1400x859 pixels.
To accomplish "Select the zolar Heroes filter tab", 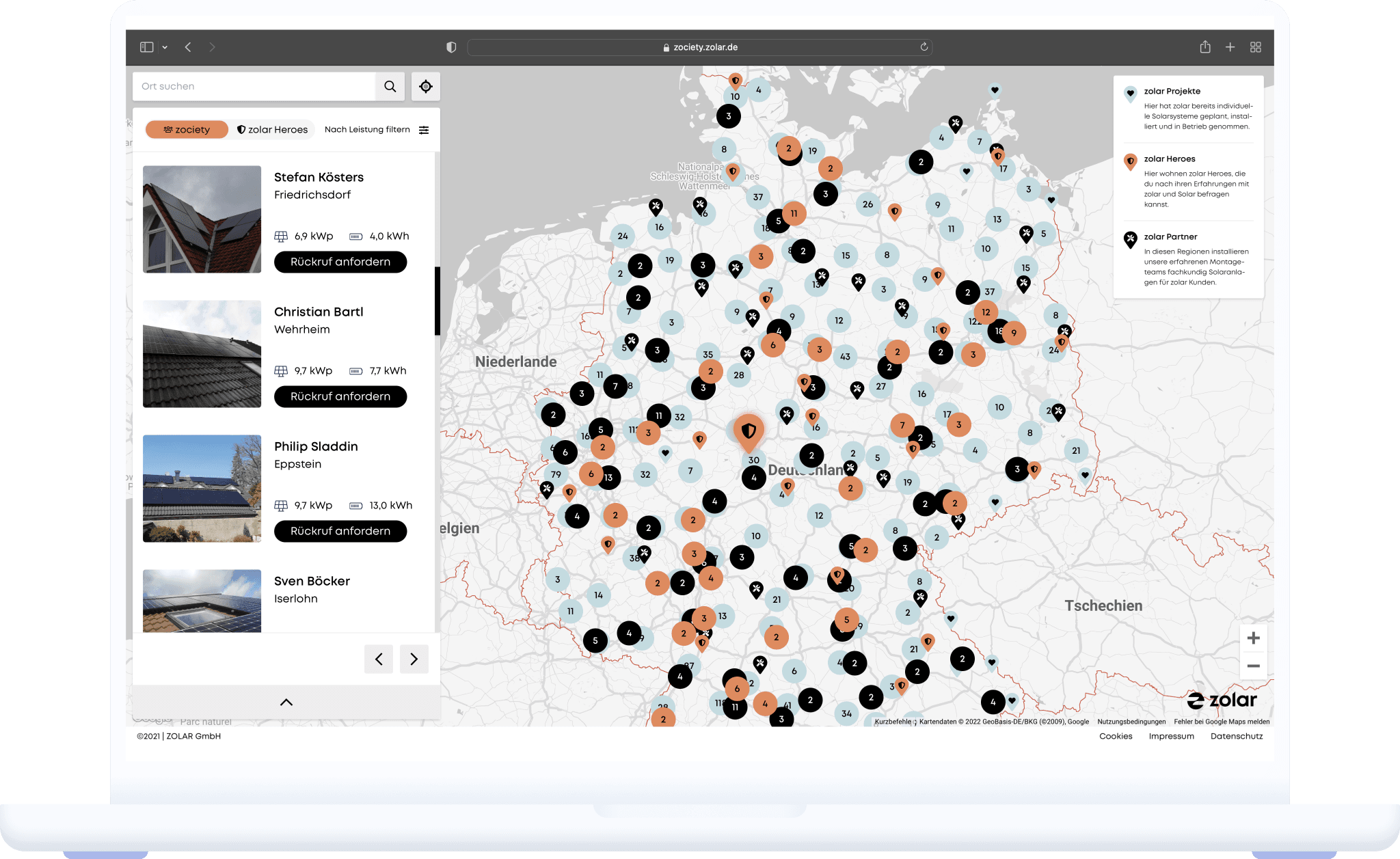I will coord(272,130).
